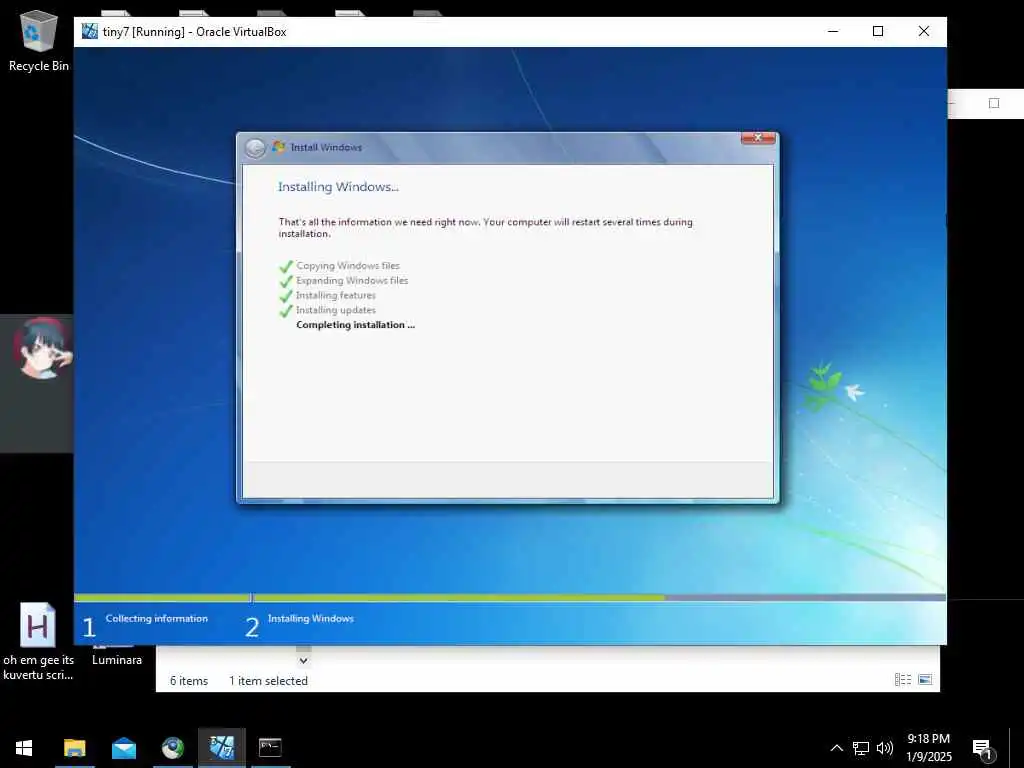Screen dimensions: 1024x768
Task: Maximize the background window behind VirtualBox
Action: tap(994, 103)
